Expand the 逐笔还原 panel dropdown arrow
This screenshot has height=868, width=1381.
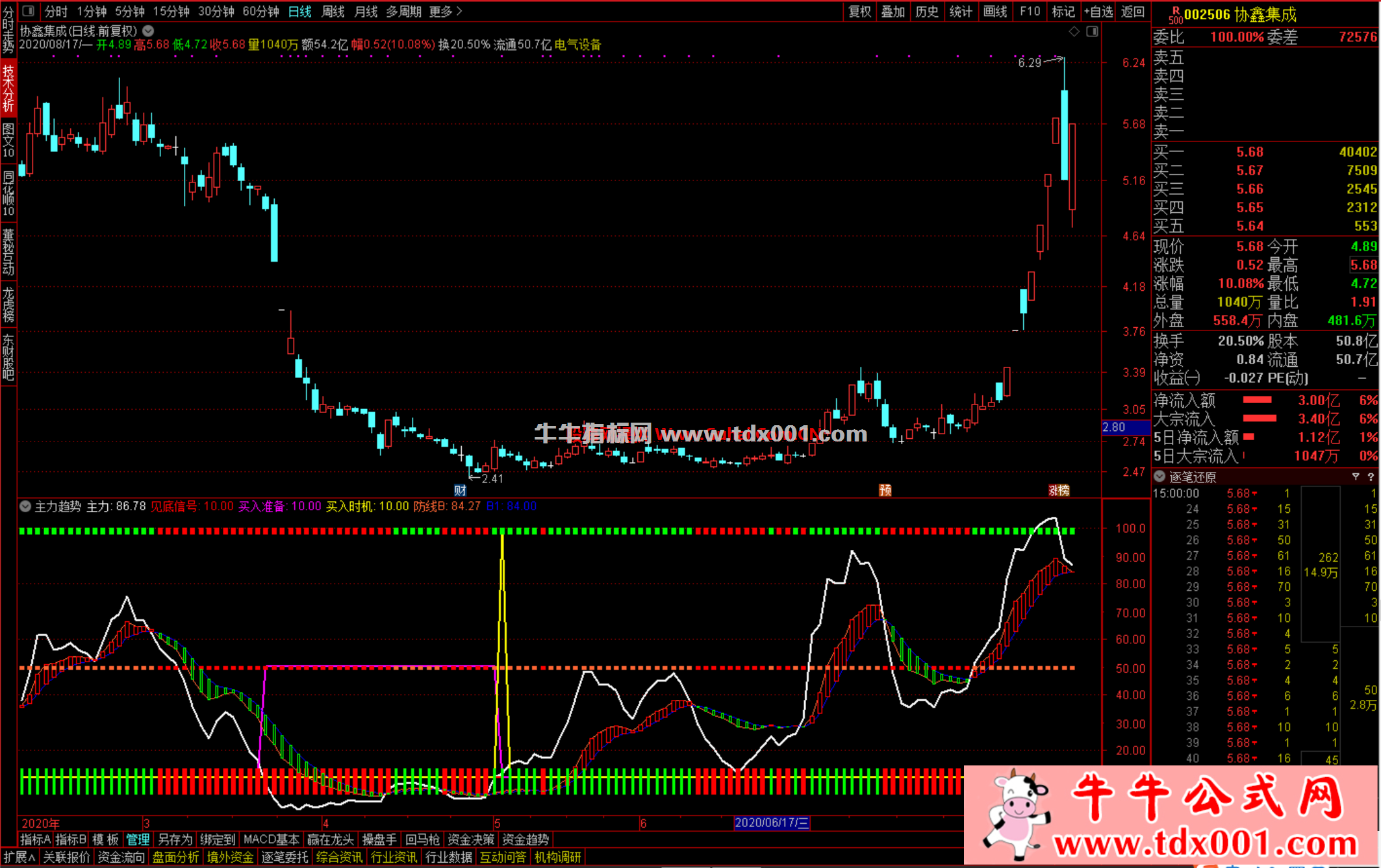(x=1159, y=477)
